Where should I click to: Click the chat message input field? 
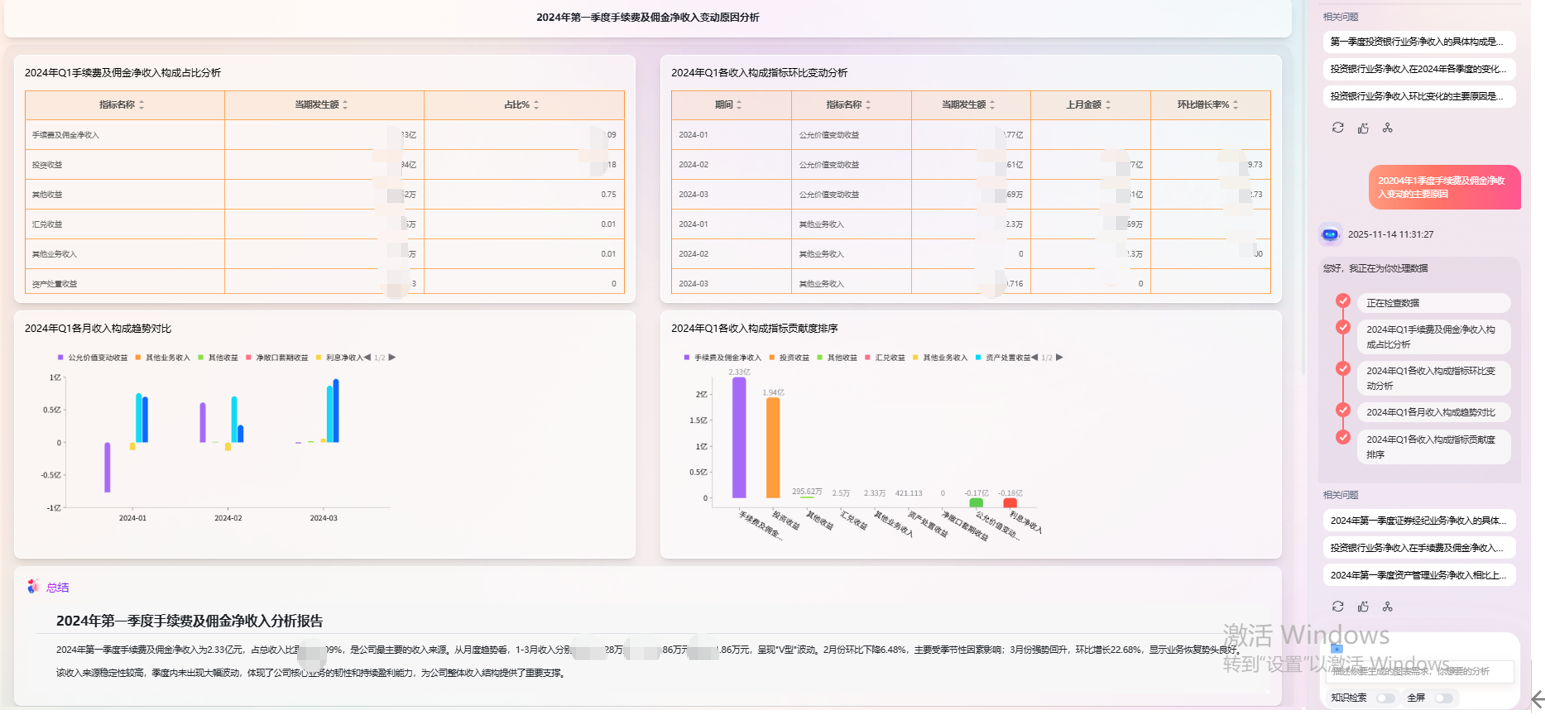click(x=1419, y=672)
